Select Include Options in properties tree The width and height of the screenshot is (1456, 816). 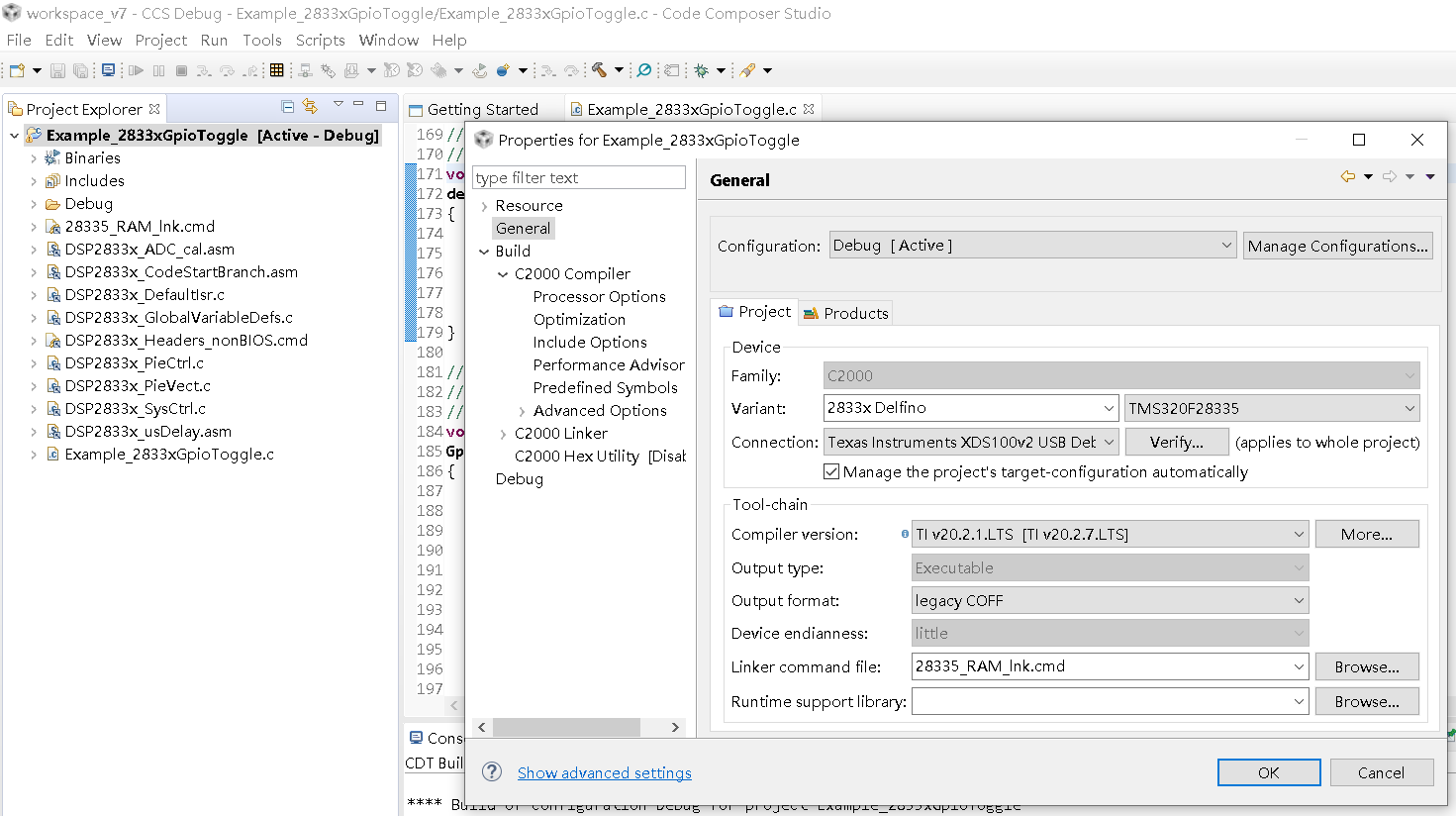(x=590, y=343)
